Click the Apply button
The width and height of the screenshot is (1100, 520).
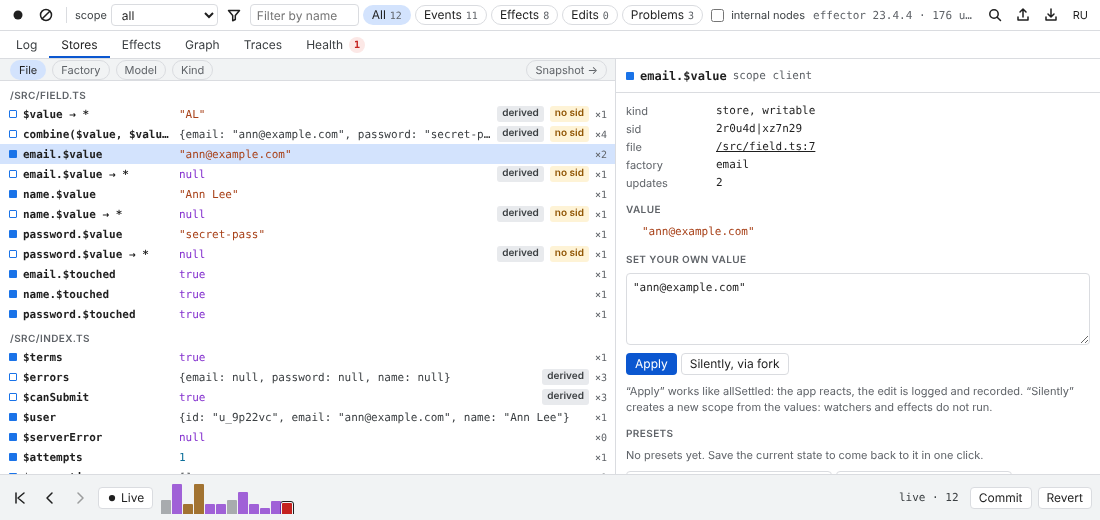click(x=651, y=364)
